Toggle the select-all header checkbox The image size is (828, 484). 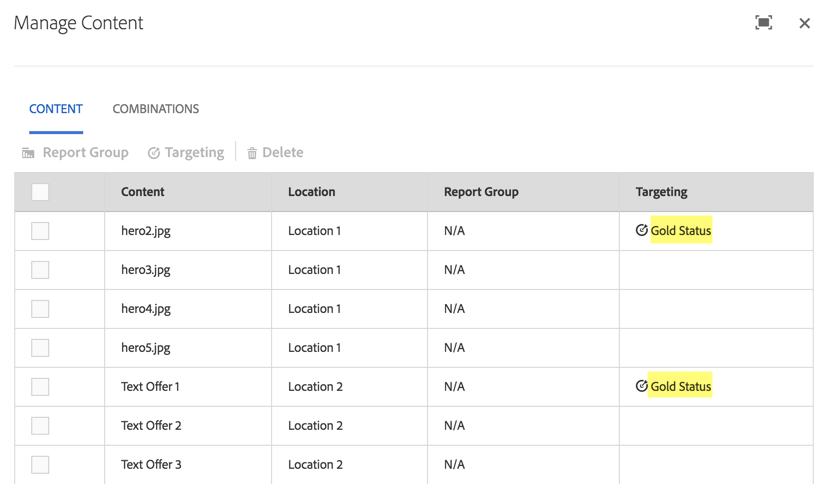tap(40, 192)
